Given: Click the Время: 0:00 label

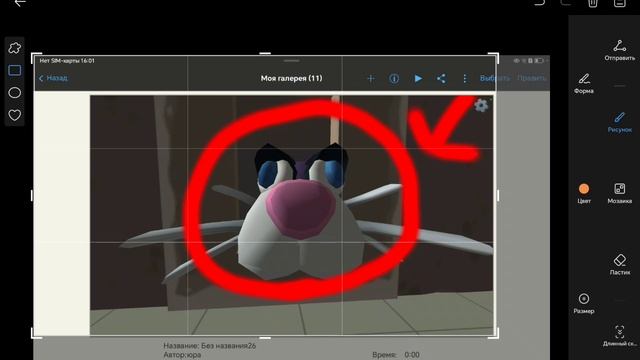Looking at the screenshot, I should tap(396, 355).
